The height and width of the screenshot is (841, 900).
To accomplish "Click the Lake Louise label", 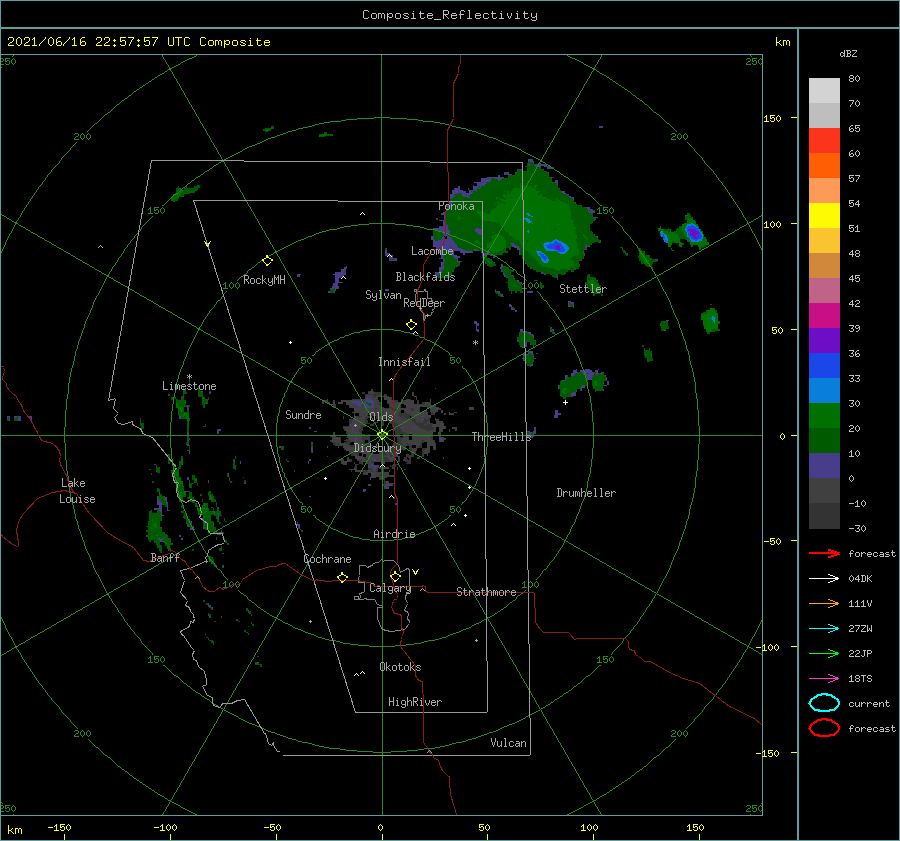I will [x=77, y=491].
